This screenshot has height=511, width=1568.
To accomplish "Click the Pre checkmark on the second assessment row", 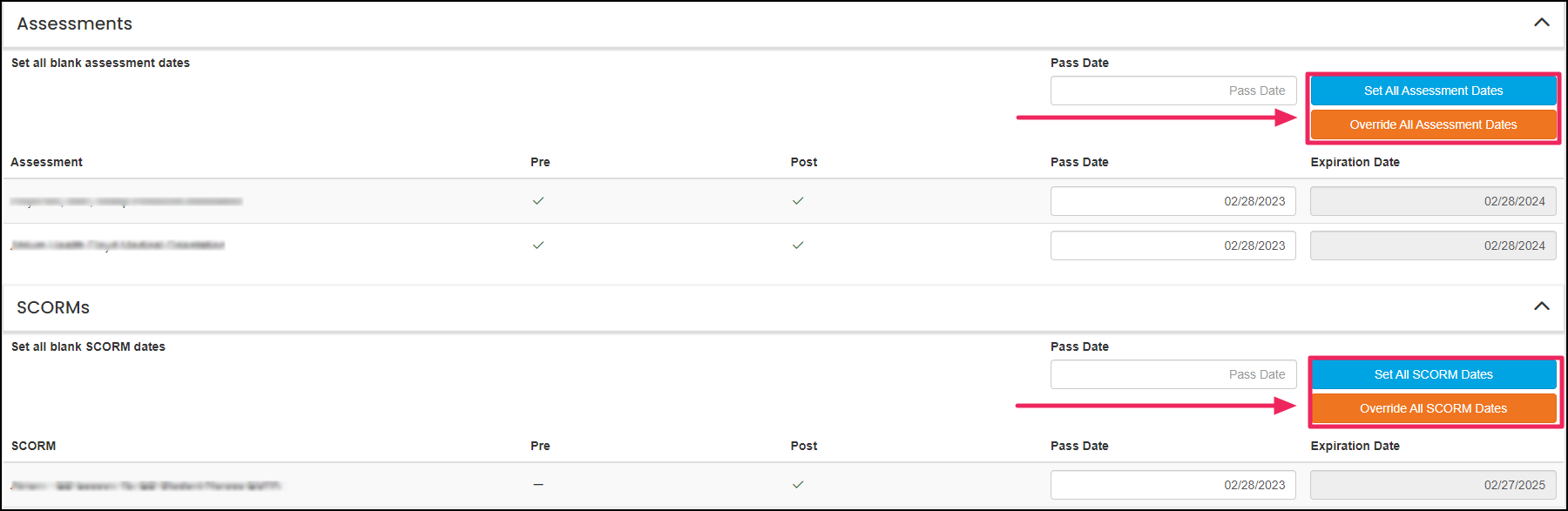I will [538, 245].
